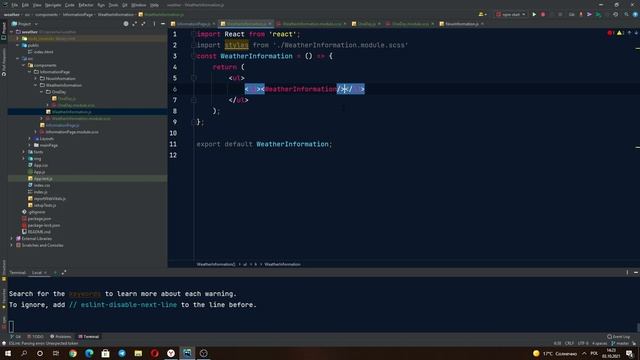Collapse the public folder

(x=18, y=45)
